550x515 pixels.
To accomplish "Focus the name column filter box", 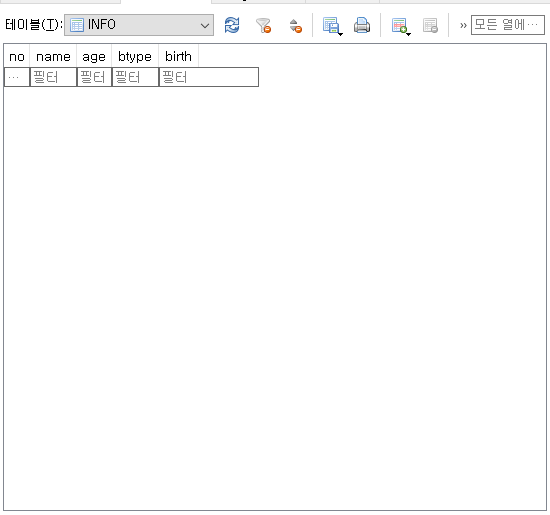I will (53, 77).
